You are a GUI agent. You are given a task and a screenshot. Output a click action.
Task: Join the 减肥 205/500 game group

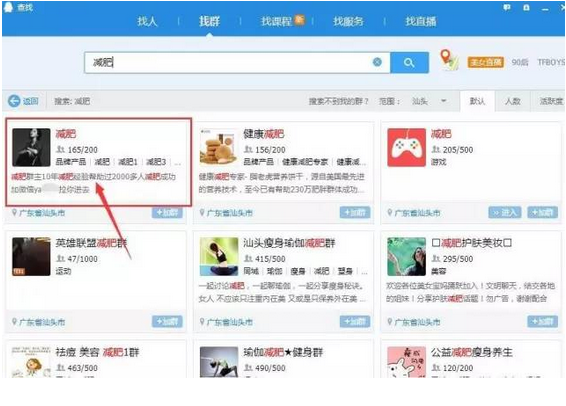(543, 213)
